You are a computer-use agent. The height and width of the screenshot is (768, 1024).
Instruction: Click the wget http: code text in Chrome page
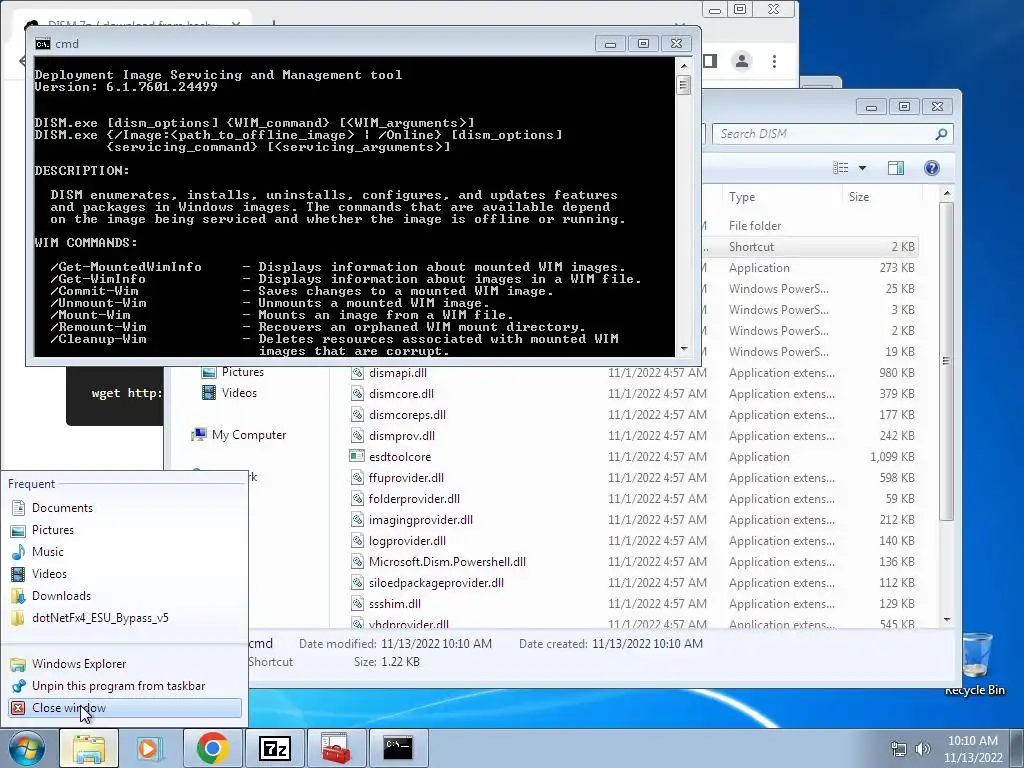[127, 392]
